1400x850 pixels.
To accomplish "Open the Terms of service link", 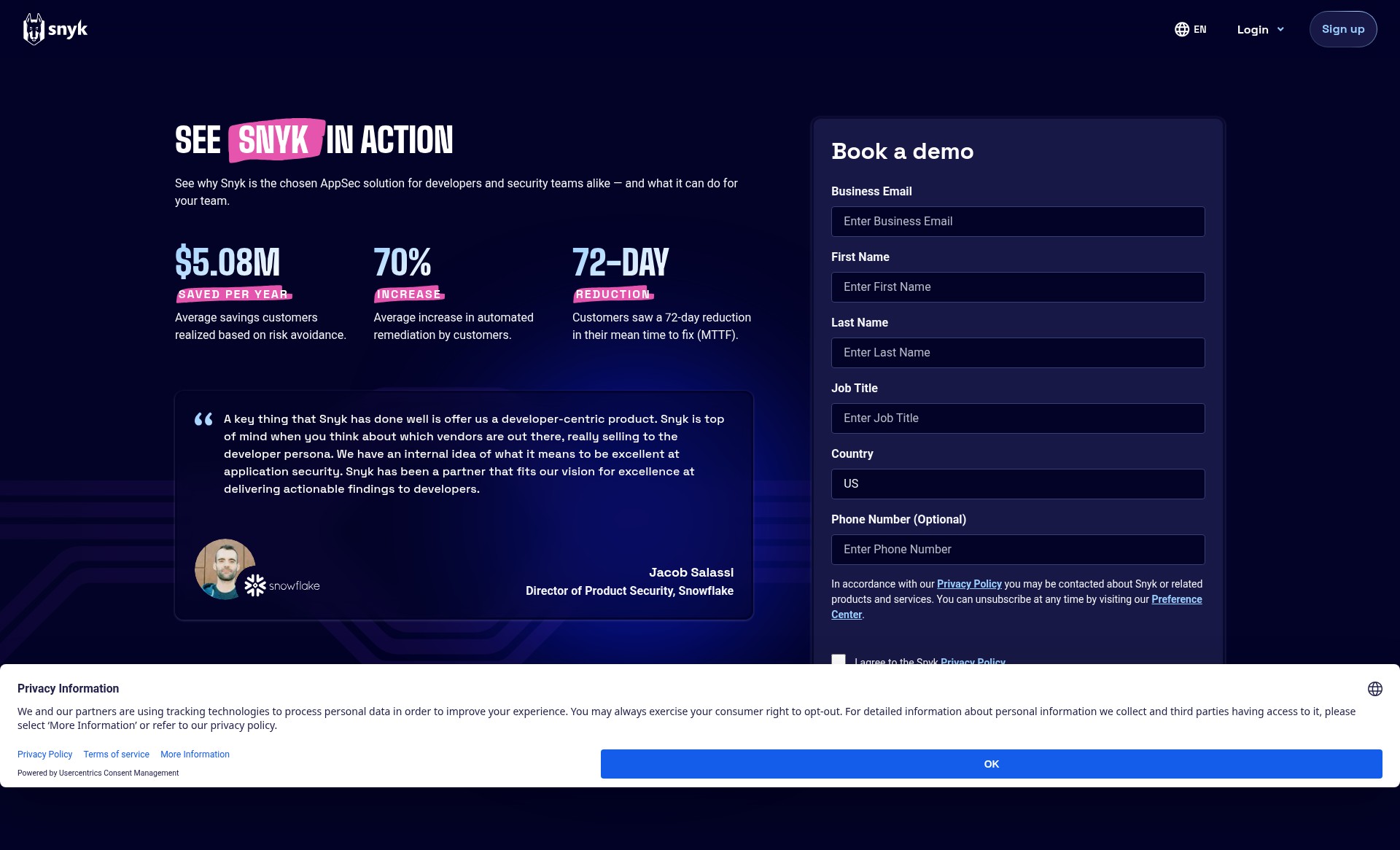I will pos(116,755).
